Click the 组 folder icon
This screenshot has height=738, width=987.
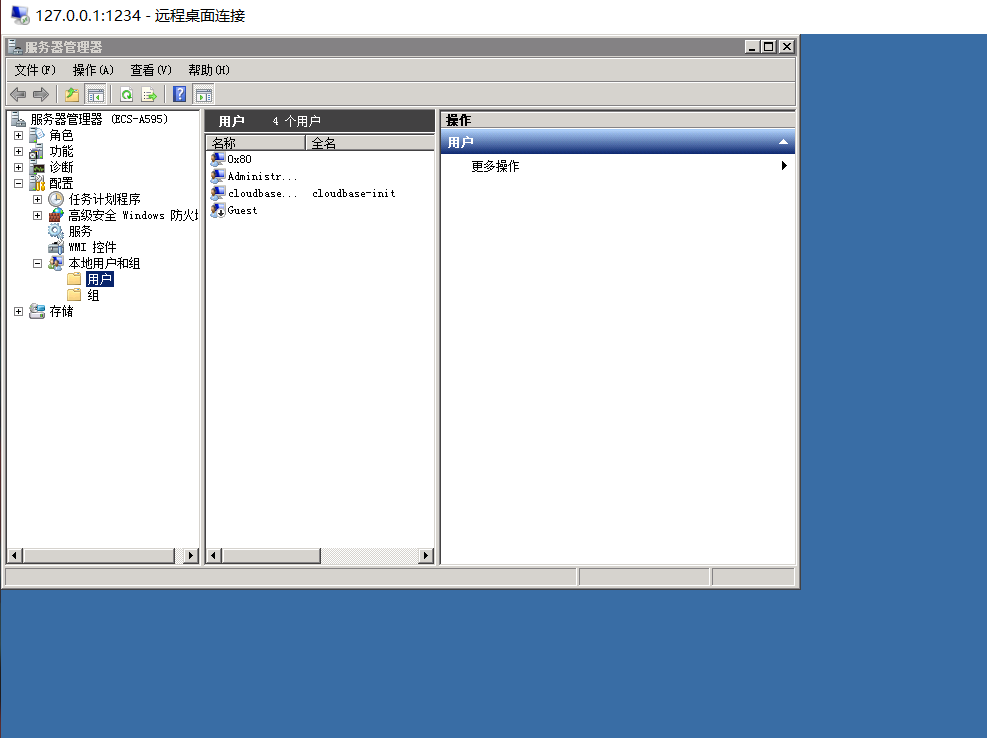pos(74,295)
